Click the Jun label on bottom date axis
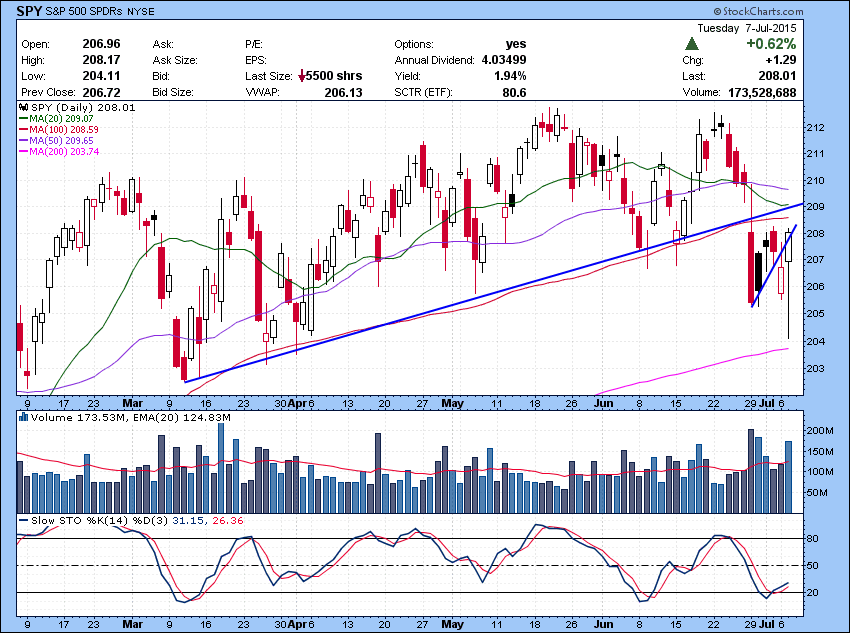This screenshot has width=850, height=633. (x=603, y=624)
